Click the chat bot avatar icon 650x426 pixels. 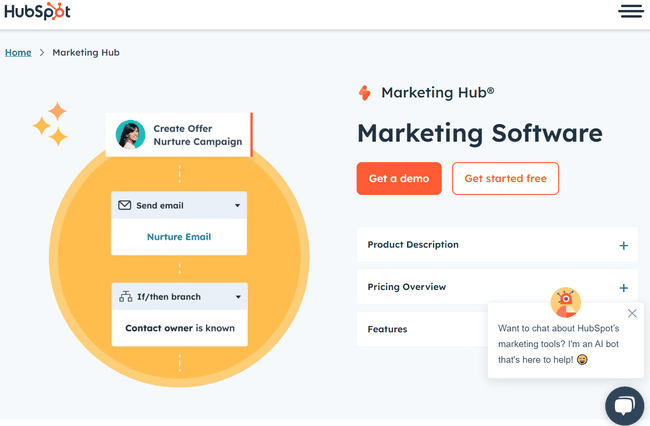(565, 303)
